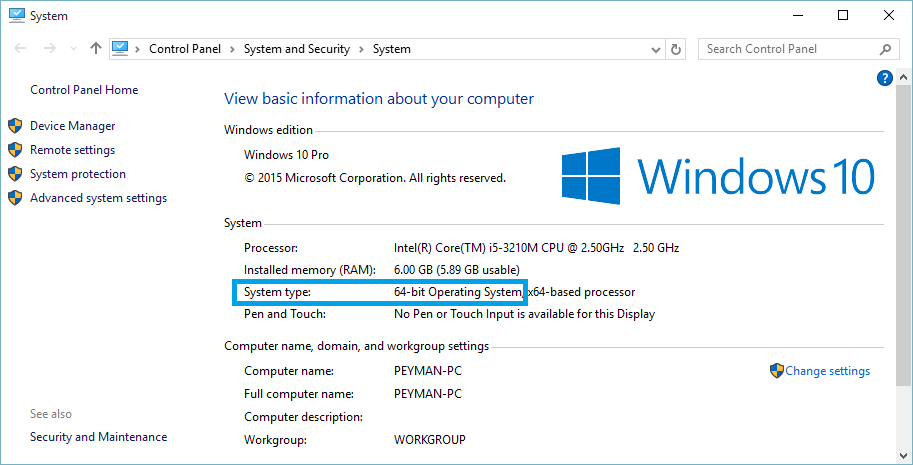Click Change settings link
Image resolution: width=913 pixels, height=465 pixels.
click(827, 371)
